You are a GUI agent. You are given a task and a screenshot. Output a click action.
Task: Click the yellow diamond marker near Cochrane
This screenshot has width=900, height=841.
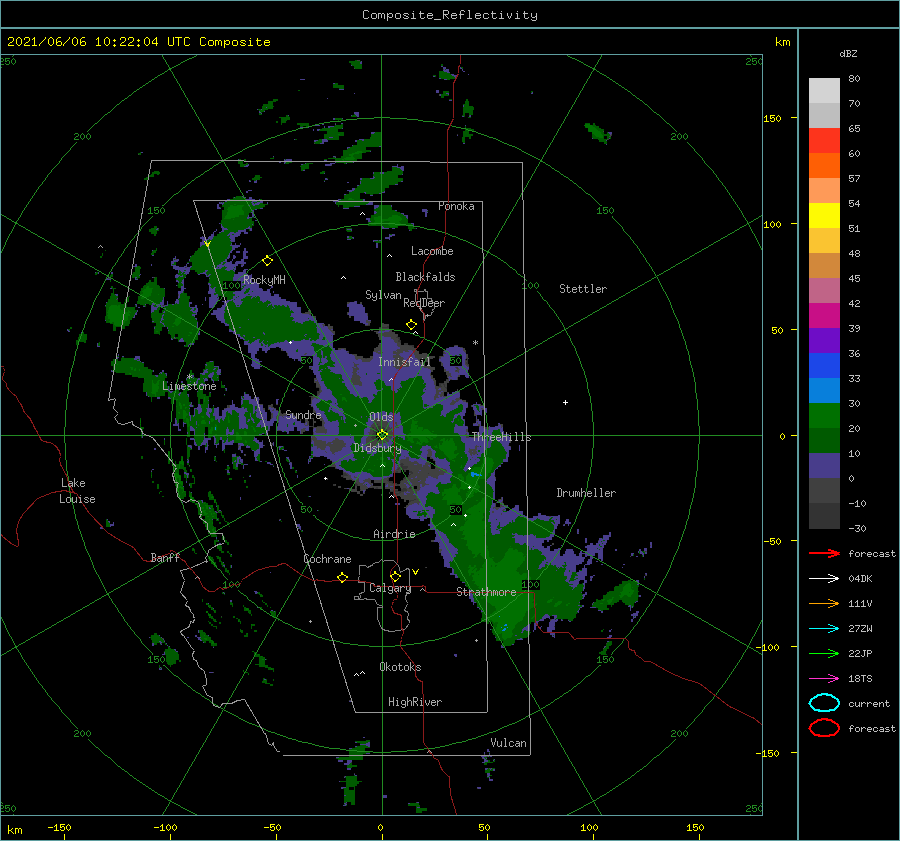[342, 577]
